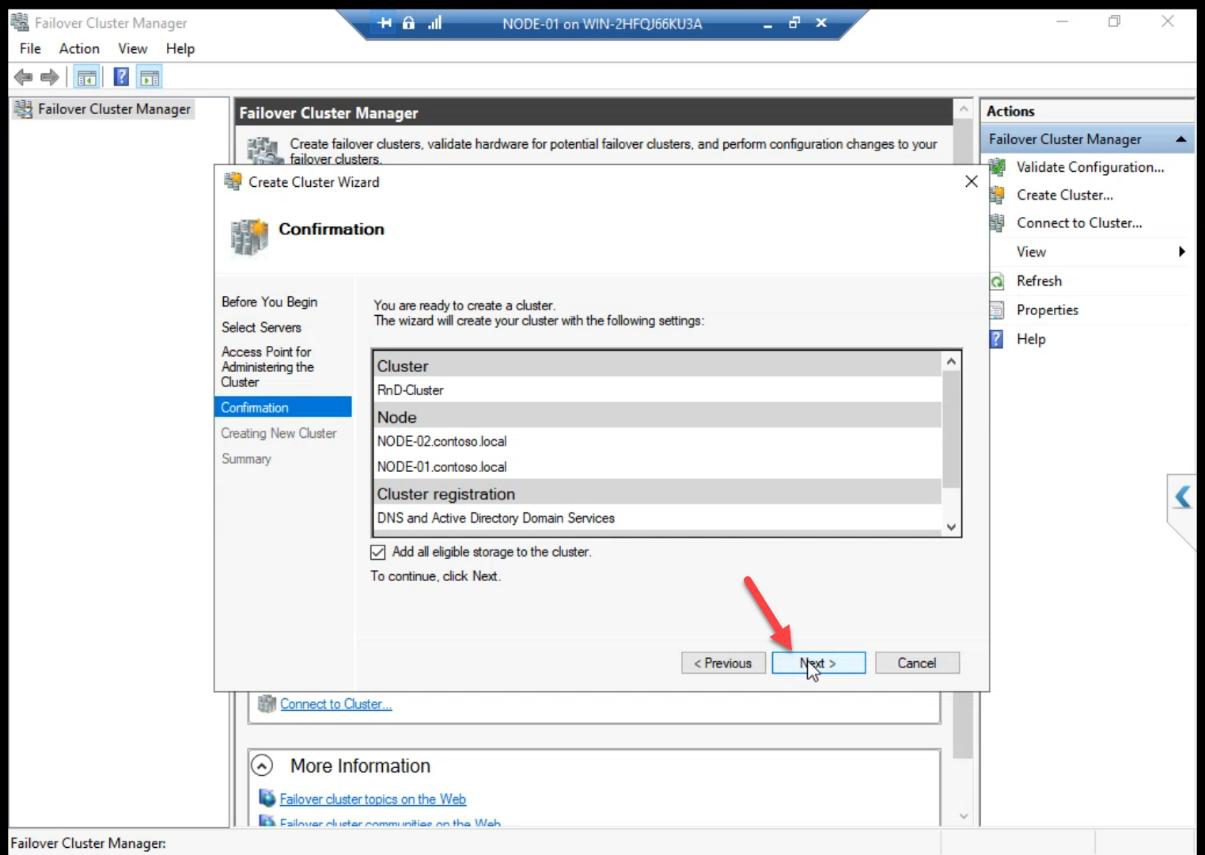
Task: Click Connect to Cluster link in main pane
Action: point(336,704)
